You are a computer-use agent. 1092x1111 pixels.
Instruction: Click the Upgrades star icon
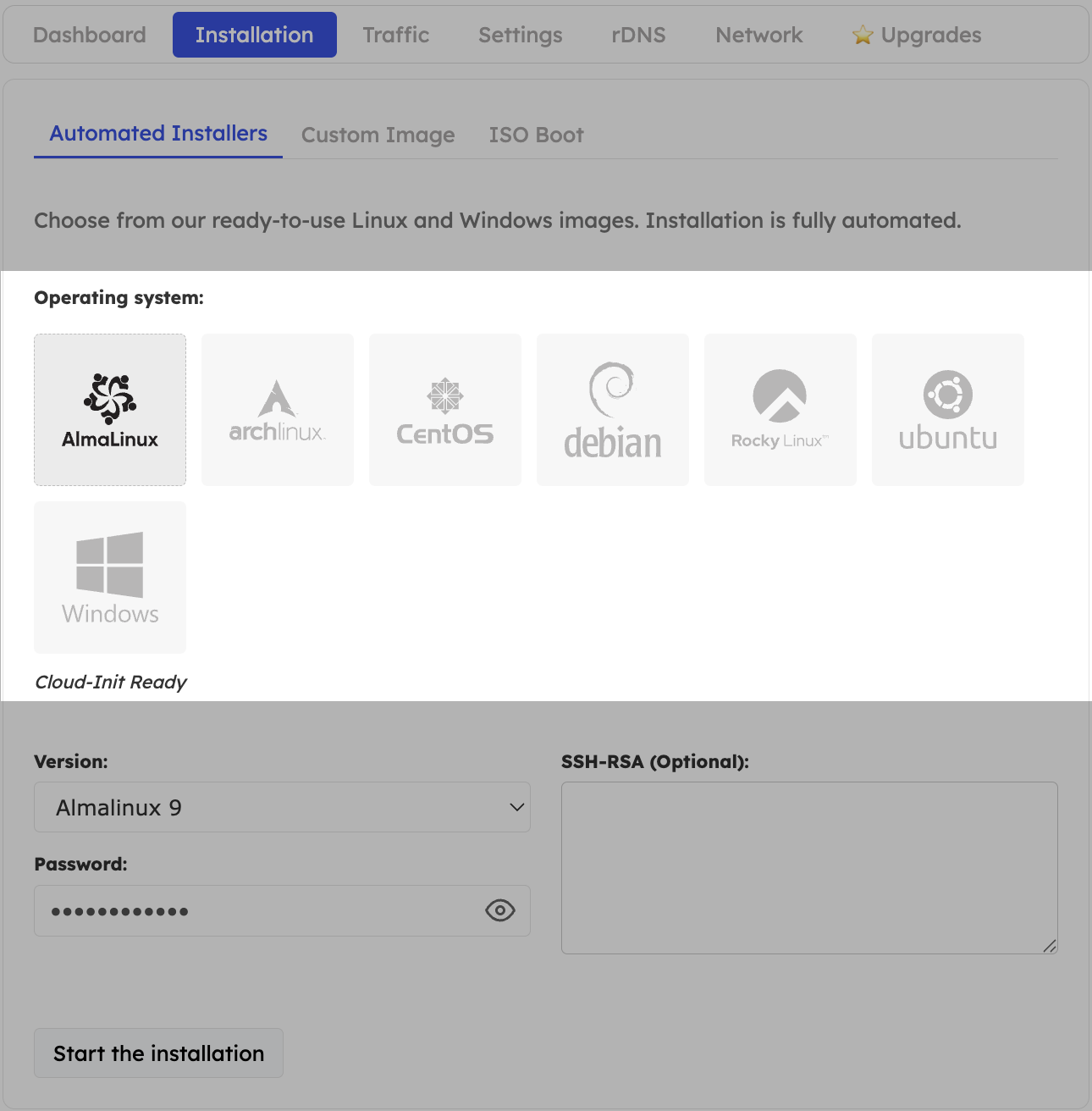(862, 35)
